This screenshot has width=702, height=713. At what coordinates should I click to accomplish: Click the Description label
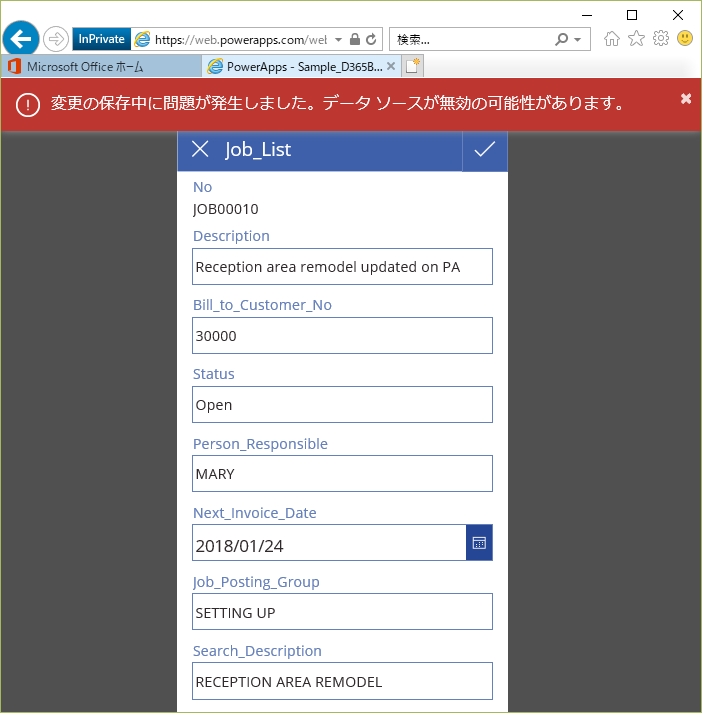[x=231, y=236]
